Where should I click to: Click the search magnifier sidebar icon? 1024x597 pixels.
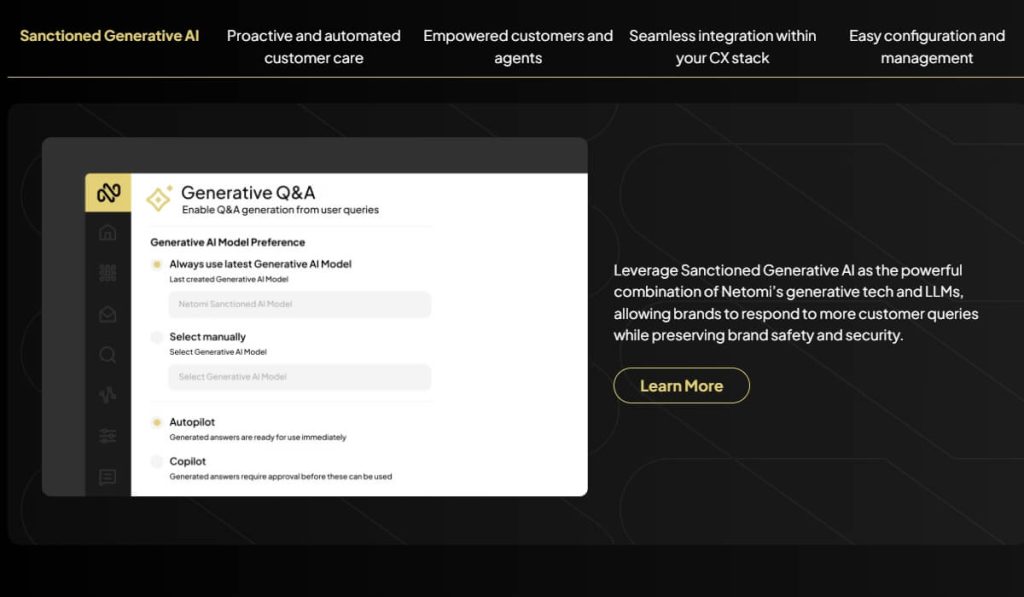[107, 354]
